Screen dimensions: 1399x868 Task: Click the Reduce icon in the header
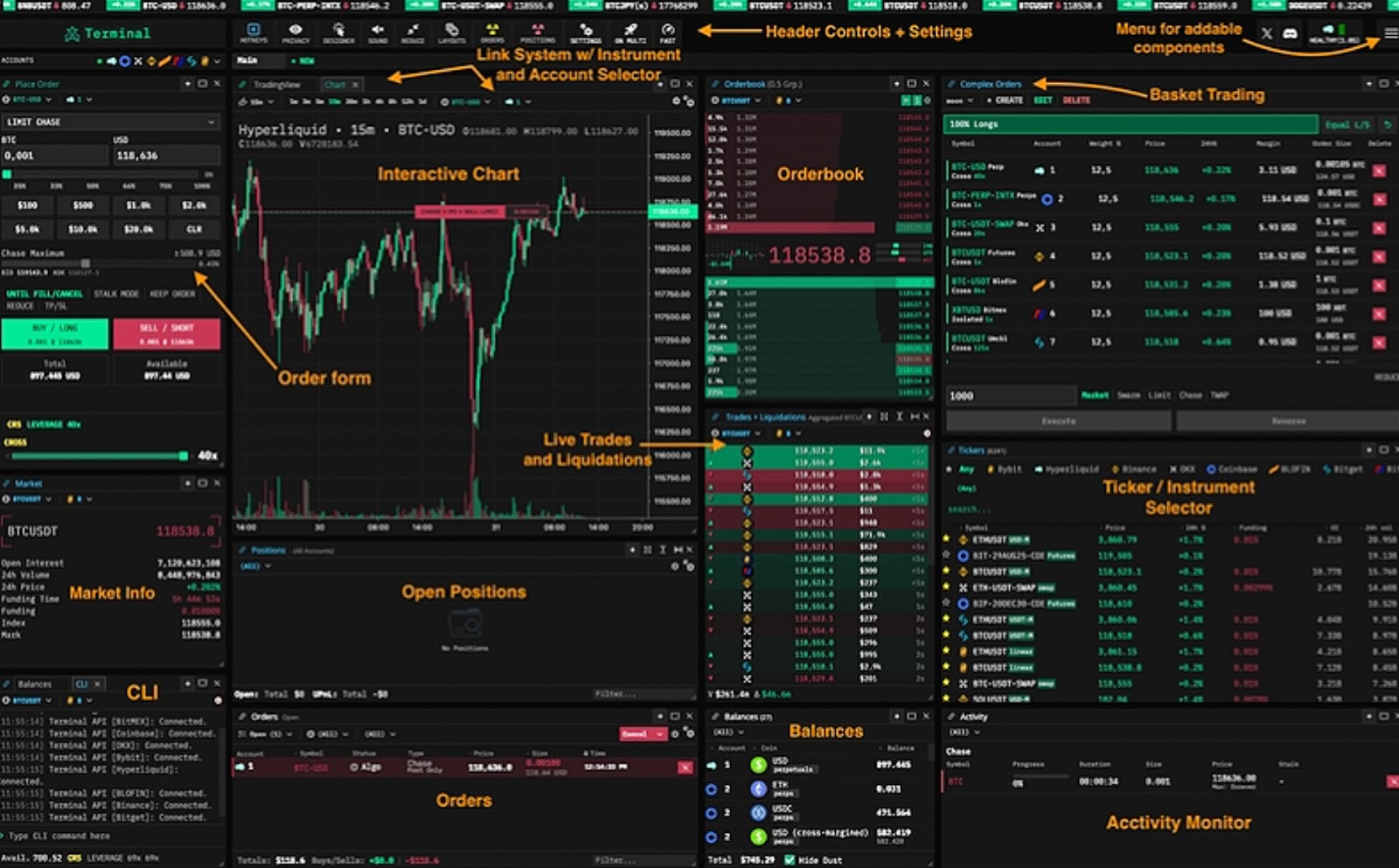point(413,33)
